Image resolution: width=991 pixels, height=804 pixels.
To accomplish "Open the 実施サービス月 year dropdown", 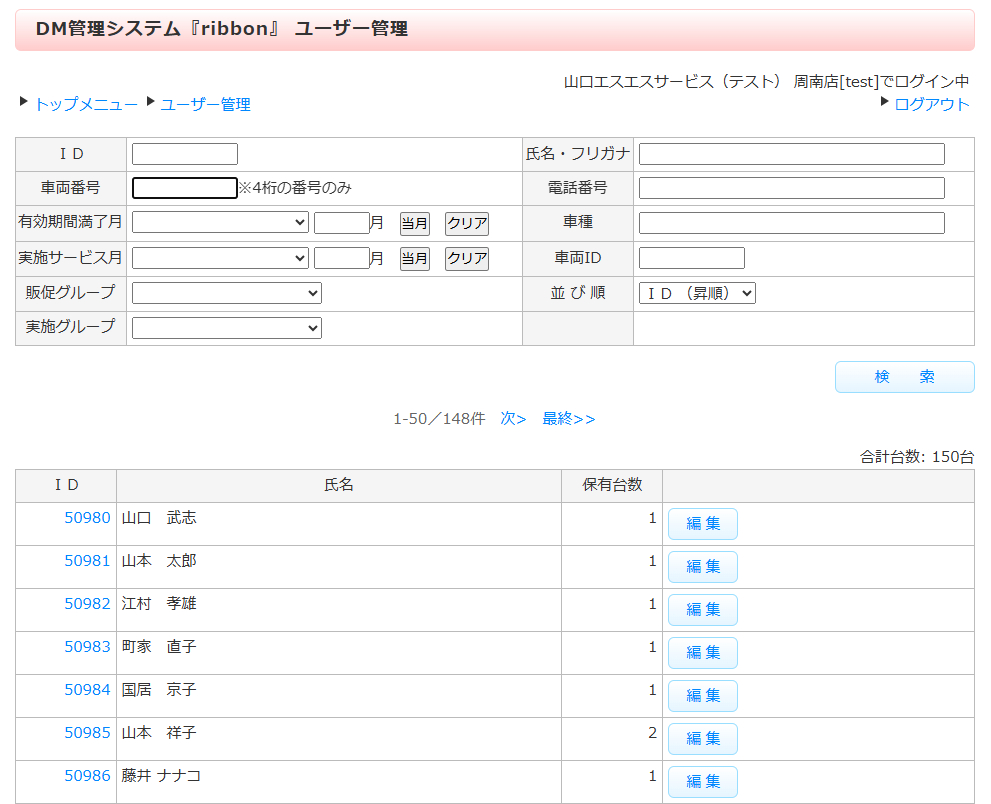I will coord(220,258).
